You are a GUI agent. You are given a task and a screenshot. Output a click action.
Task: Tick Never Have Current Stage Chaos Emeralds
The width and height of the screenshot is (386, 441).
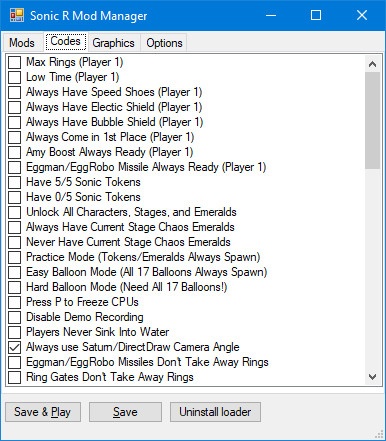tap(14, 242)
